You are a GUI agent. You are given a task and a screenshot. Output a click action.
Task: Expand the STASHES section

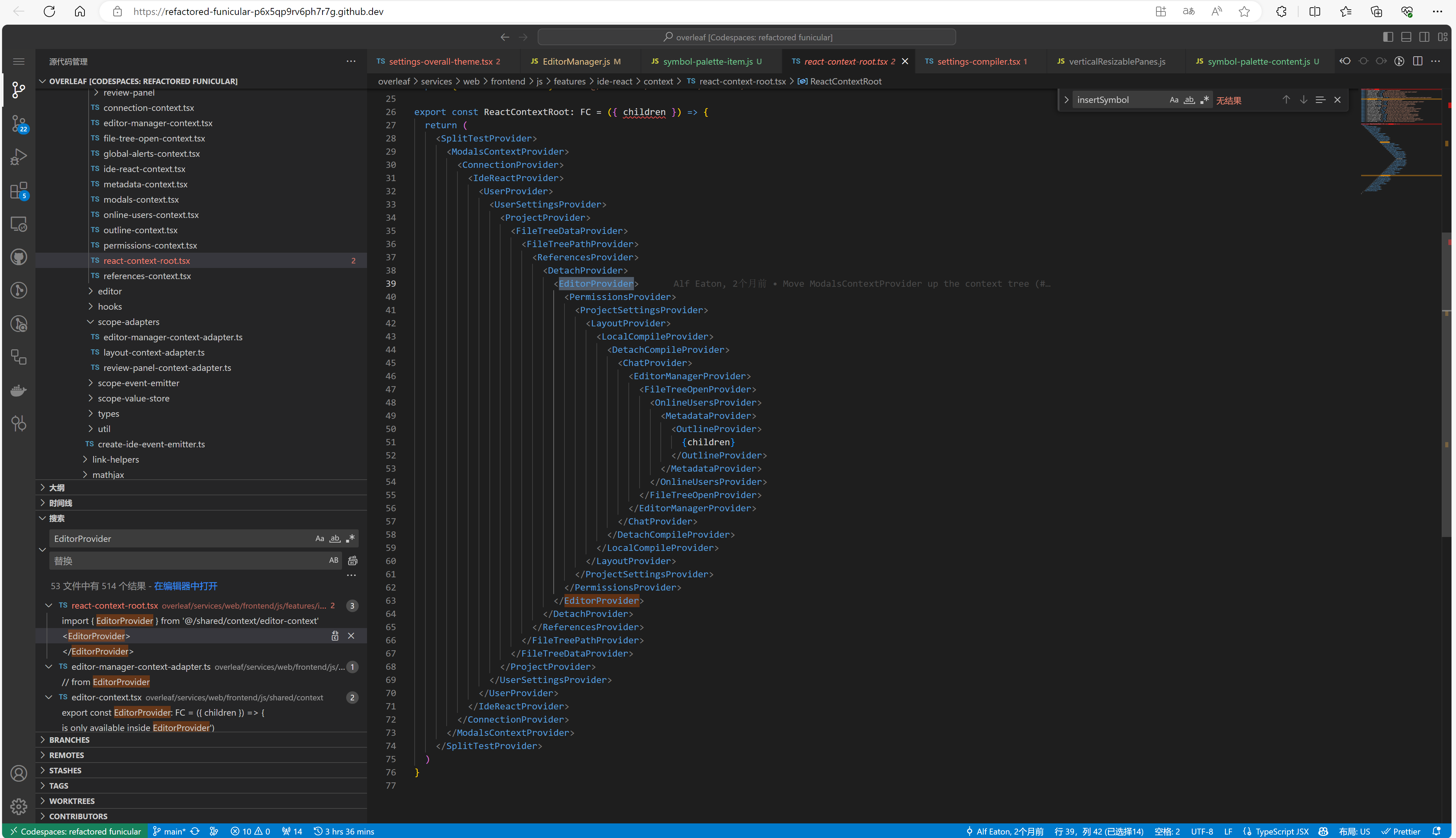point(202,770)
